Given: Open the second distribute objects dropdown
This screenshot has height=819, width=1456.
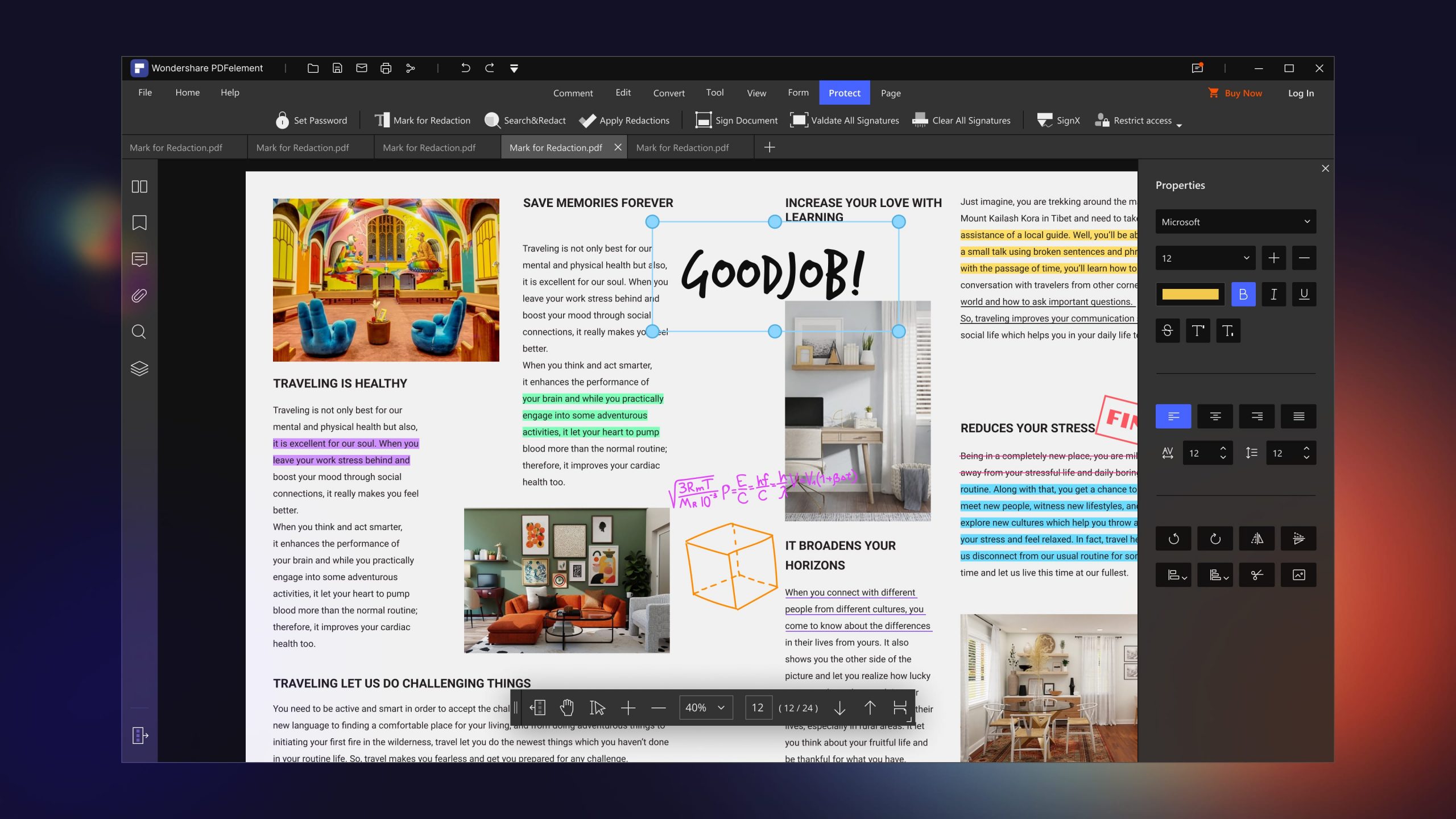Looking at the screenshot, I should click(1215, 575).
